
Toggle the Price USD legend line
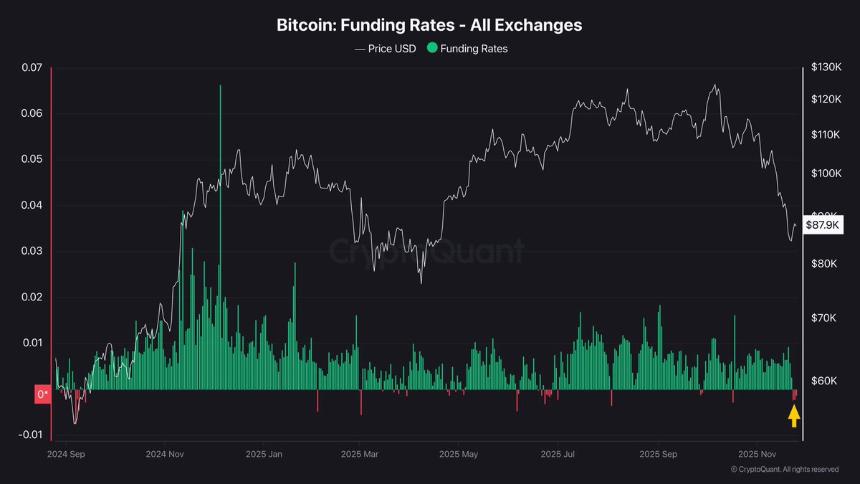click(x=361, y=48)
